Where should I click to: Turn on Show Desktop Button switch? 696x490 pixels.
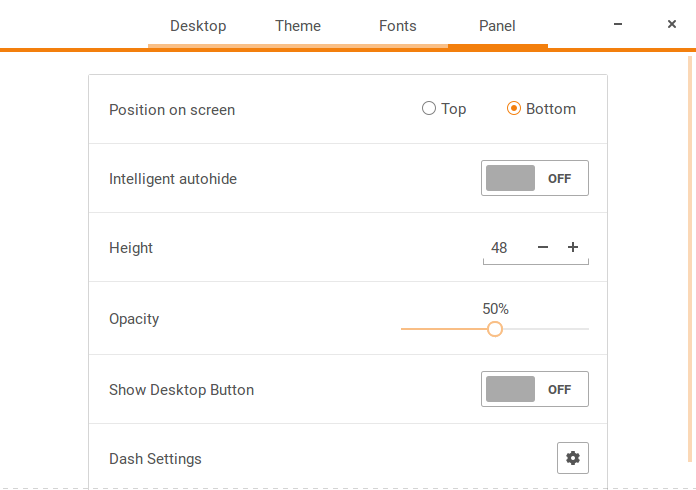535,389
